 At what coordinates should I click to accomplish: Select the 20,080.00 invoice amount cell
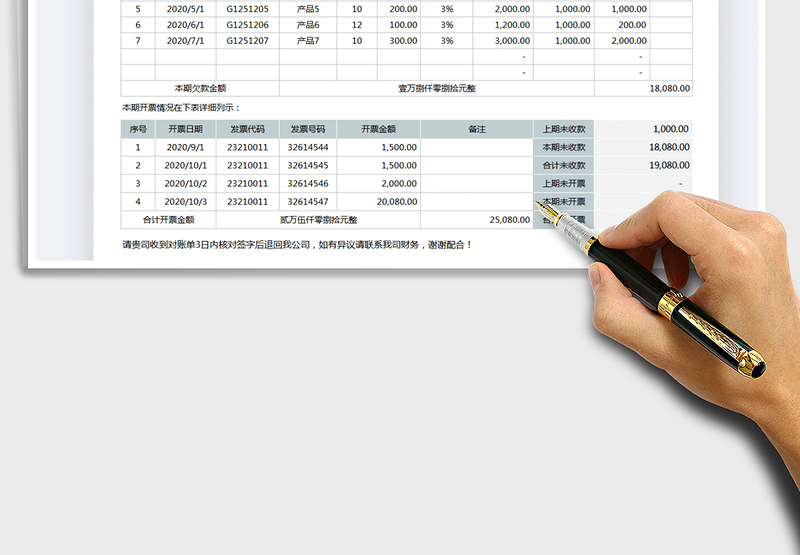(378, 201)
